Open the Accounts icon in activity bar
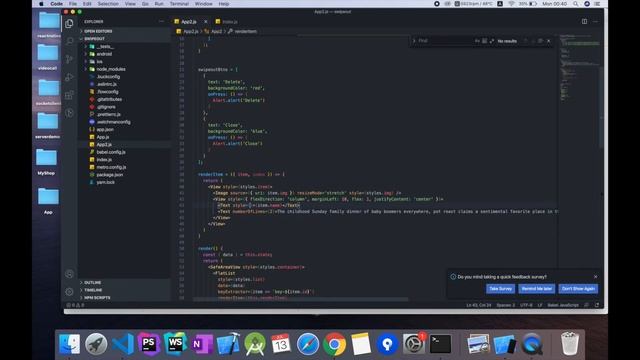This screenshot has height=360, width=640. (69, 274)
